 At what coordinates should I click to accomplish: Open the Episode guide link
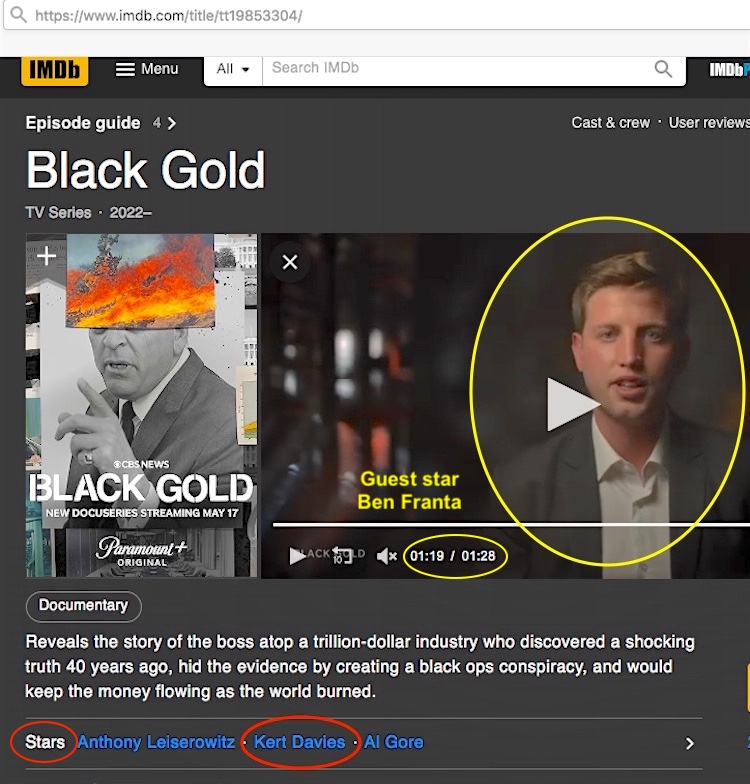pyautogui.click(x=83, y=123)
